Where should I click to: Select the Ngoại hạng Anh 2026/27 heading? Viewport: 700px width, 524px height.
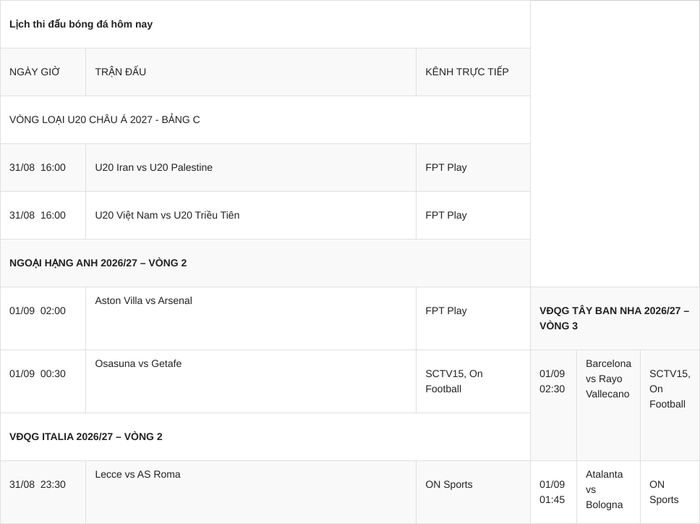pos(98,263)
